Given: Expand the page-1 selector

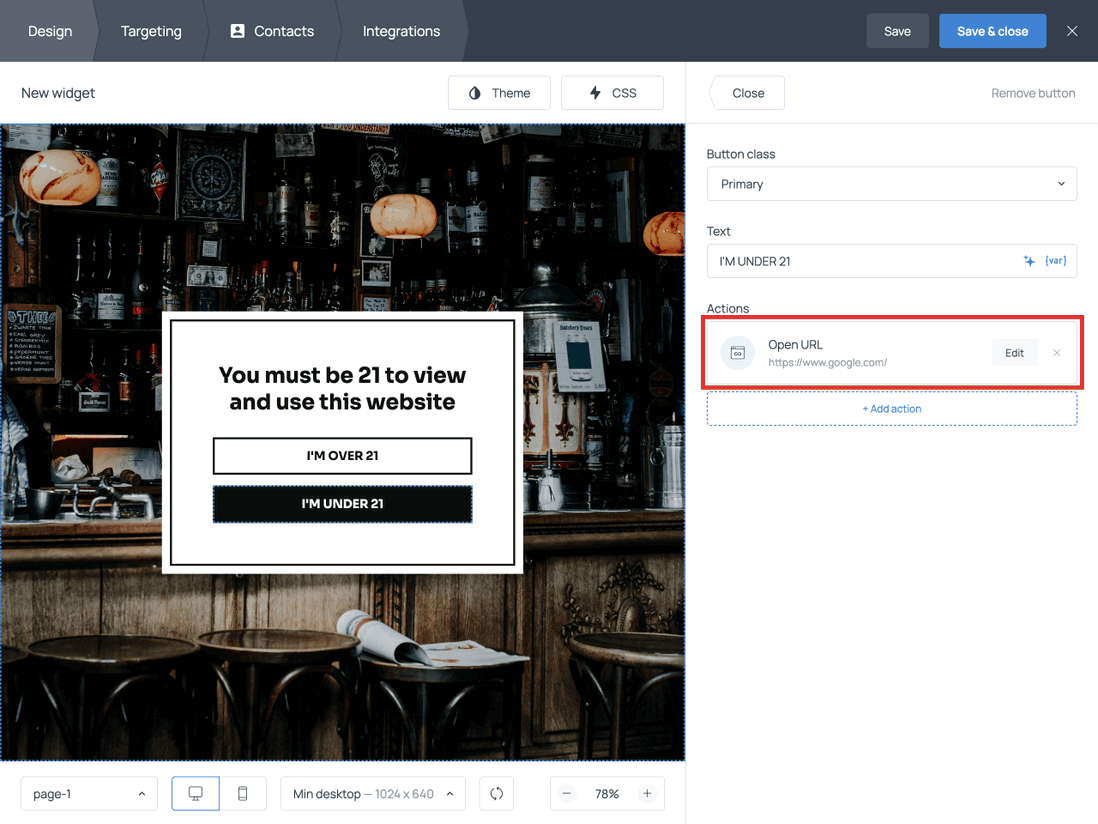Looking at the screenshot, I should 88,793.
